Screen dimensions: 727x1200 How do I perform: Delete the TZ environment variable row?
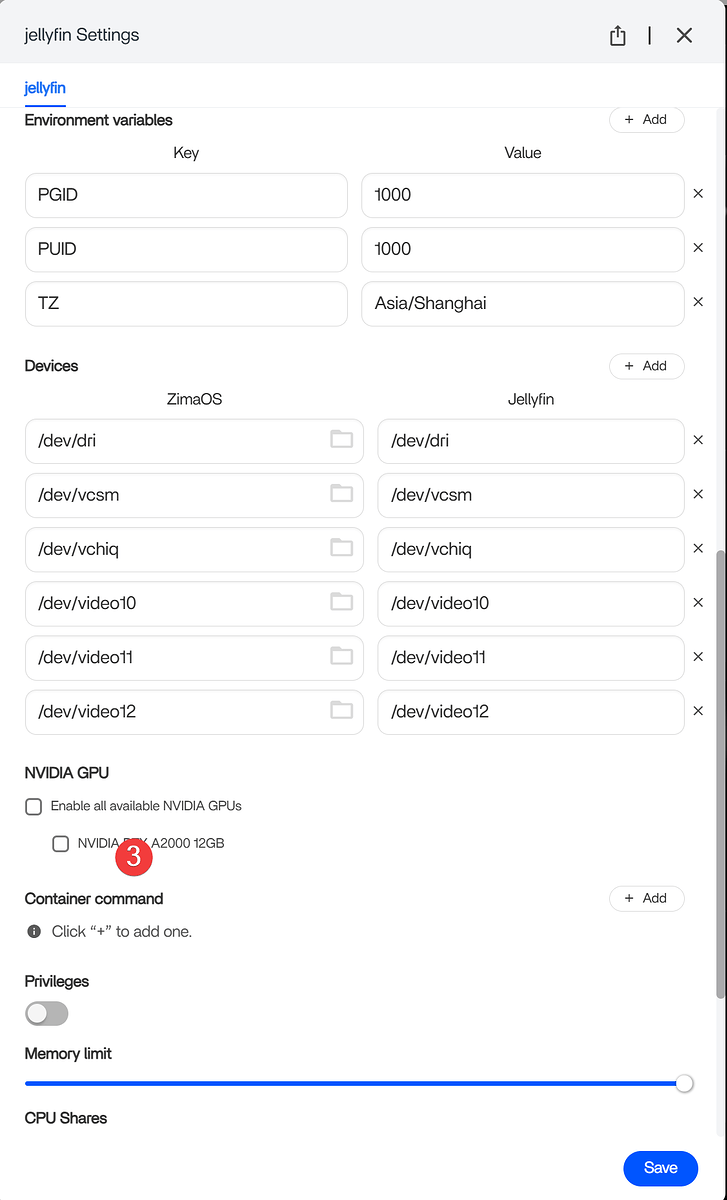pyautogui.click(x=698, y=302)
